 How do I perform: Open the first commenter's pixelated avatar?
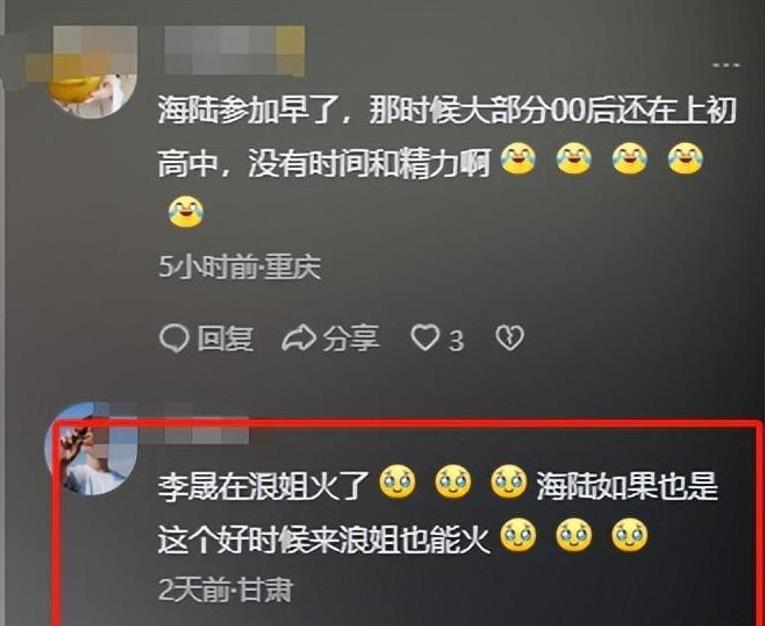(x=93, y=72)
